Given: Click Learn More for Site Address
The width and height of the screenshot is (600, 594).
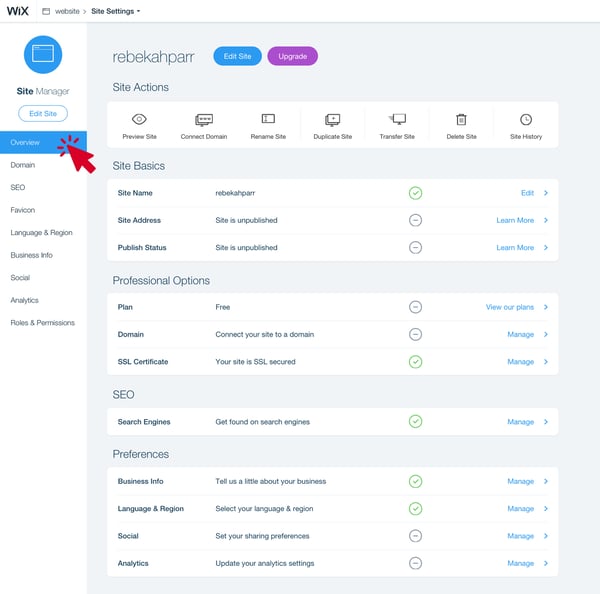Looking at the screenshot, I should pos(515,220).
